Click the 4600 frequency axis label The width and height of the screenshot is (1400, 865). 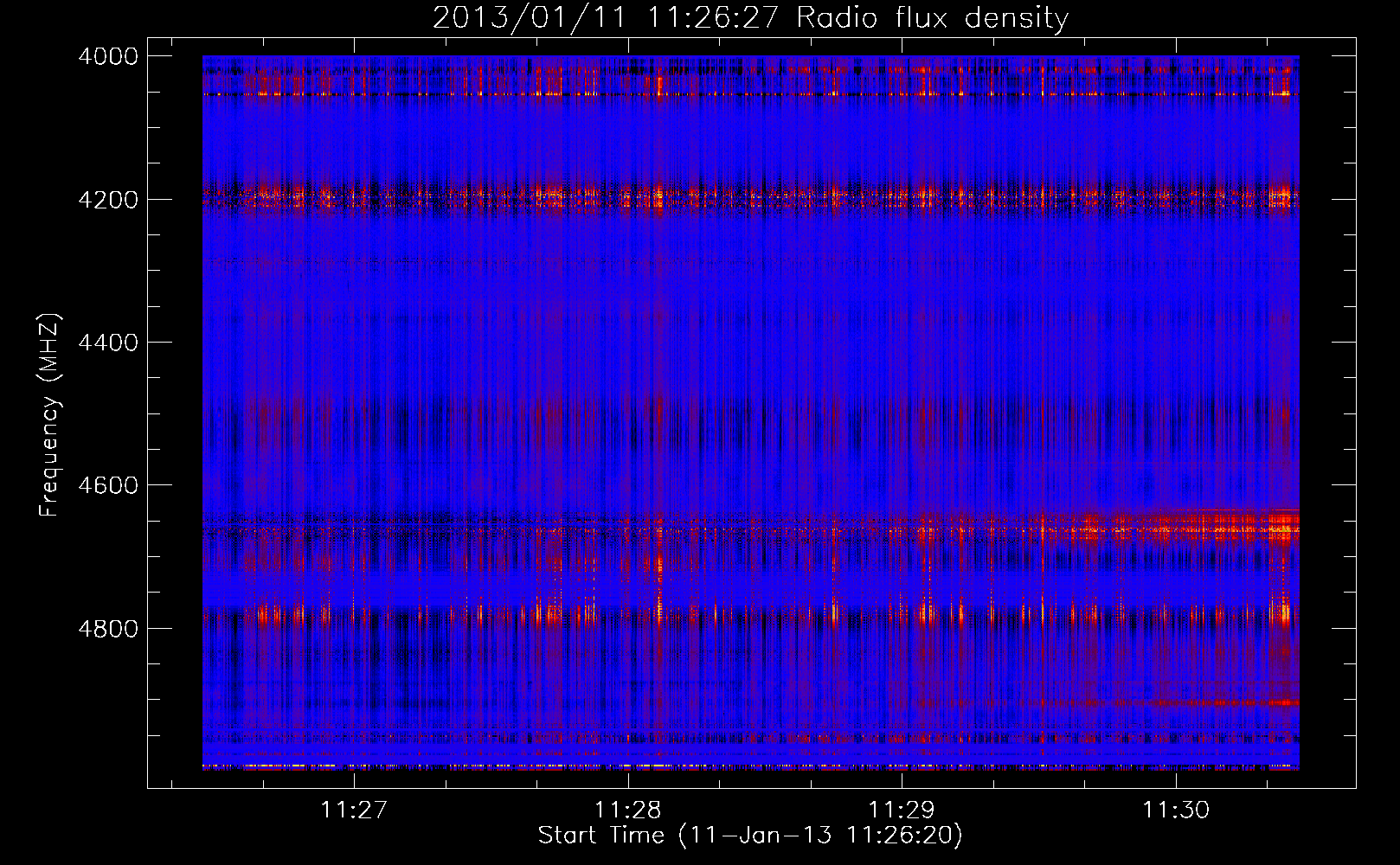coord(107,485)
